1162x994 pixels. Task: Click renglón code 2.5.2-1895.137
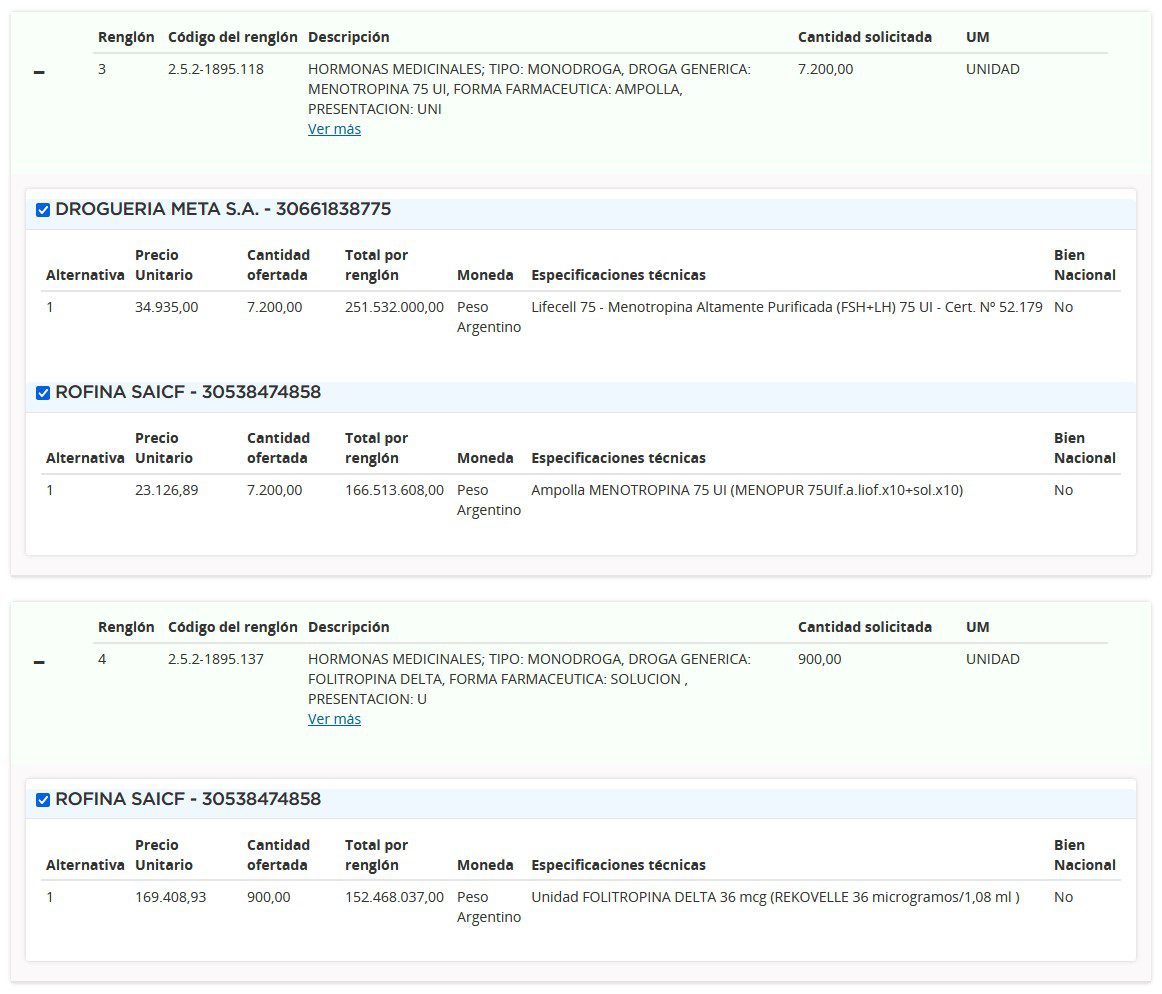pyautogui.click(x=216, y=659)
